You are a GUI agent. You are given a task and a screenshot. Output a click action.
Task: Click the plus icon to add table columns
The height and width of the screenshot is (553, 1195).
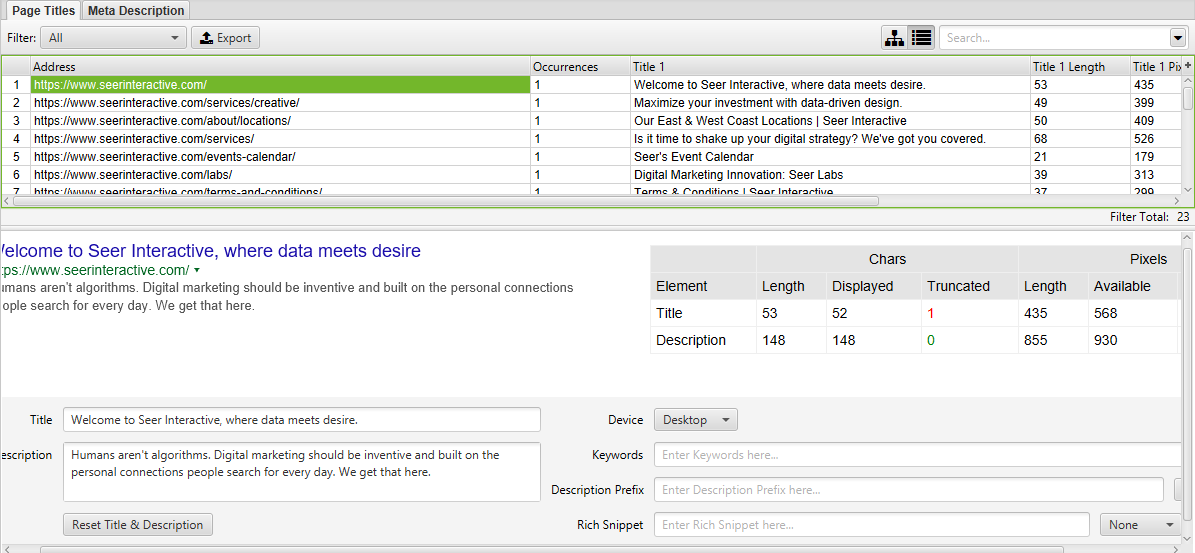[x=1188, y=66]
